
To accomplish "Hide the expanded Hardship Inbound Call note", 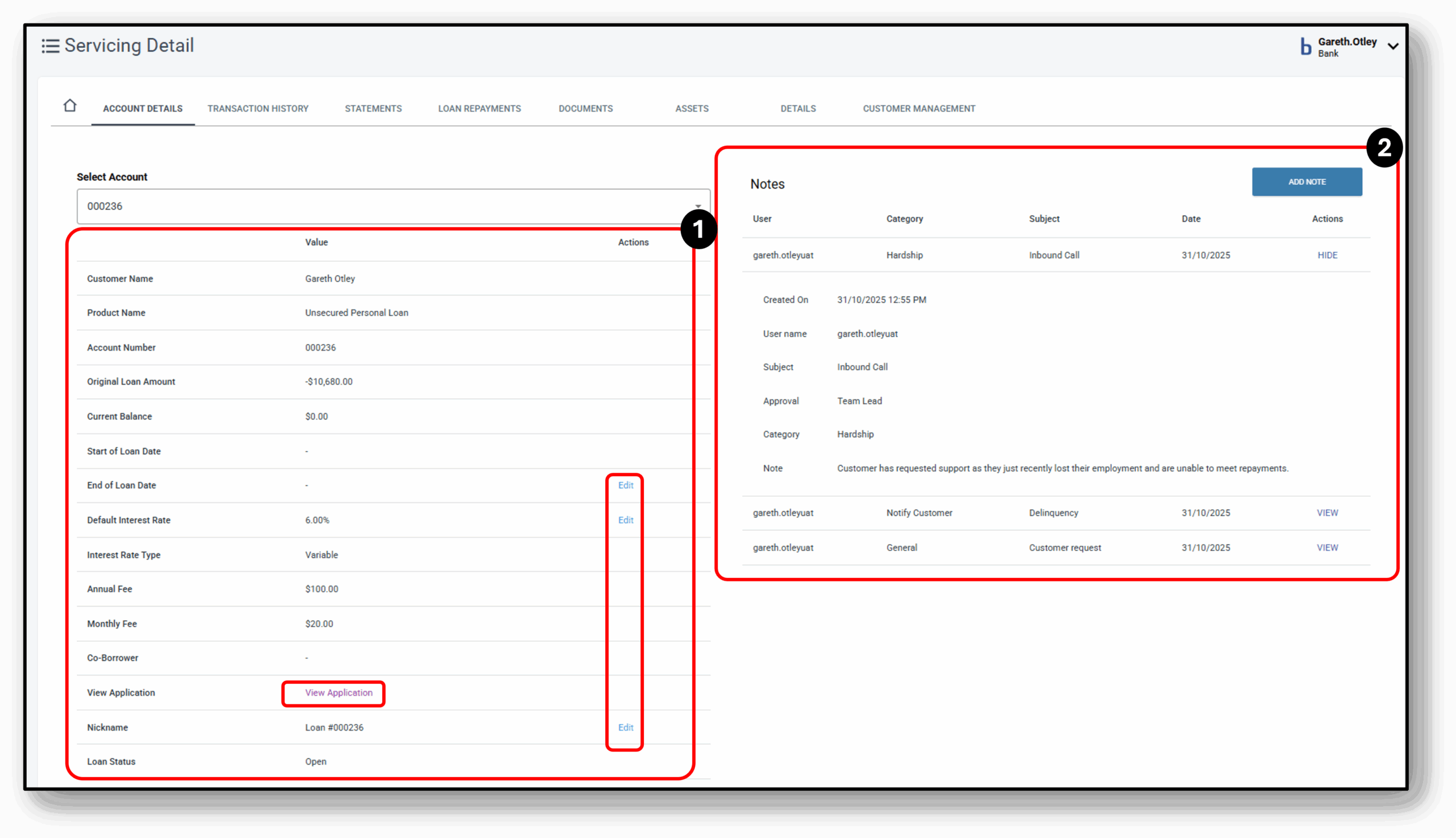I will pos(1327,255).
